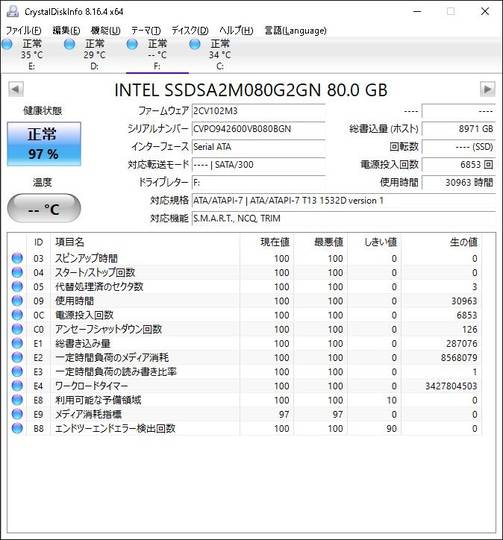
Task: Open the ファイル(F) menu
Action: pos(23,31)
